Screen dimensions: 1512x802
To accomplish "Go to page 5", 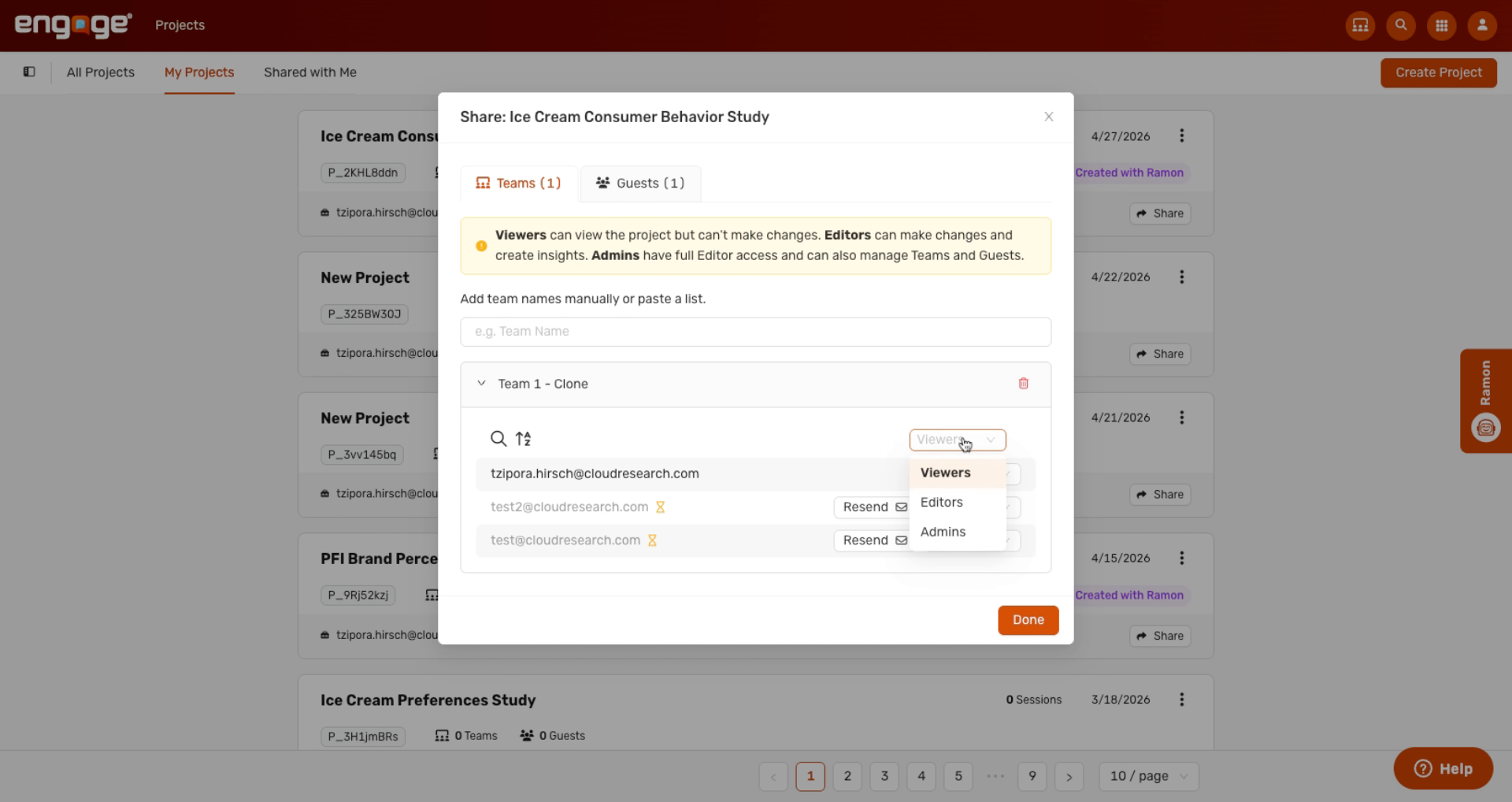I will (x=958, y=776).
